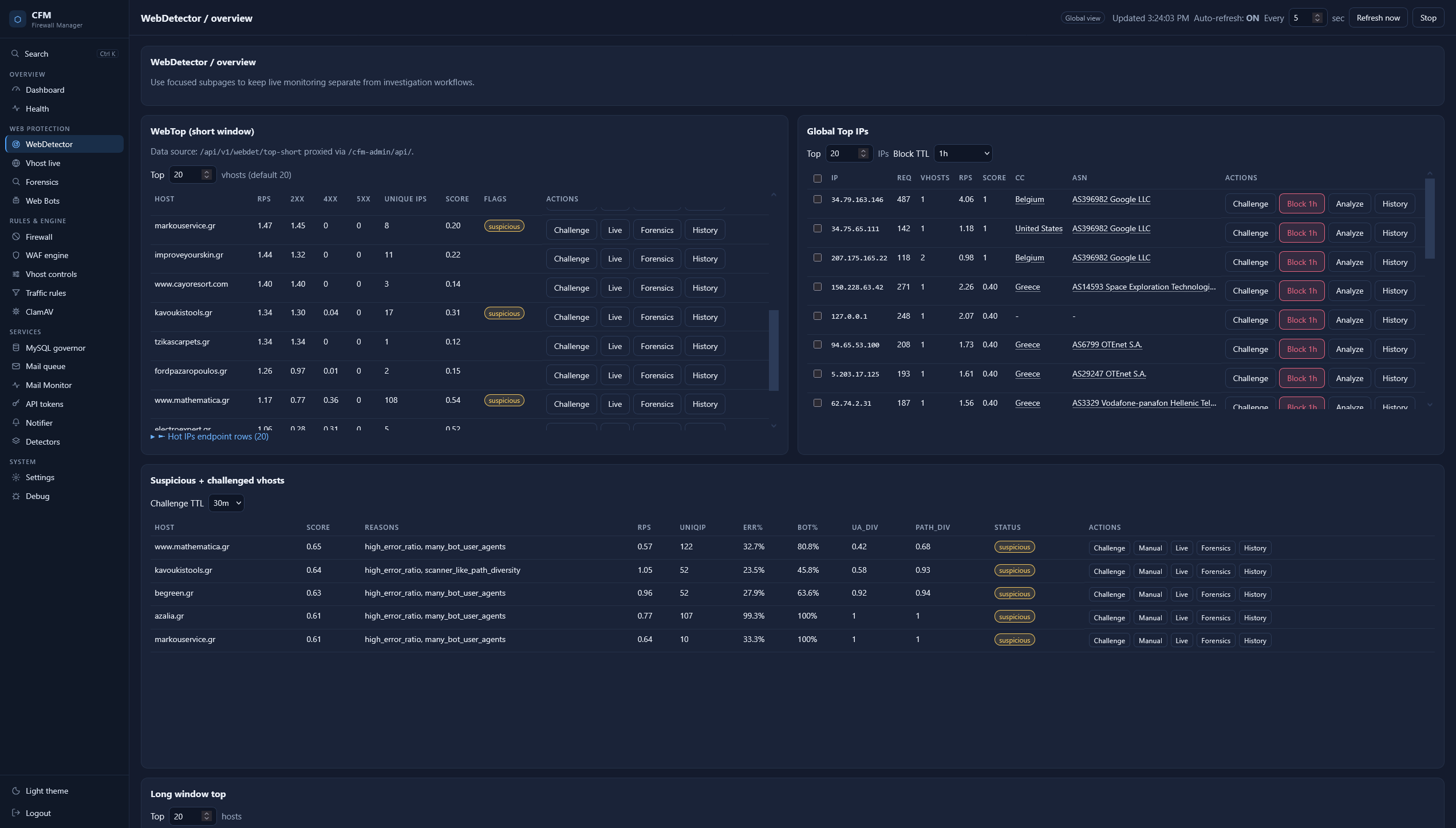Open Notifier bell icon

click(16, 423)
